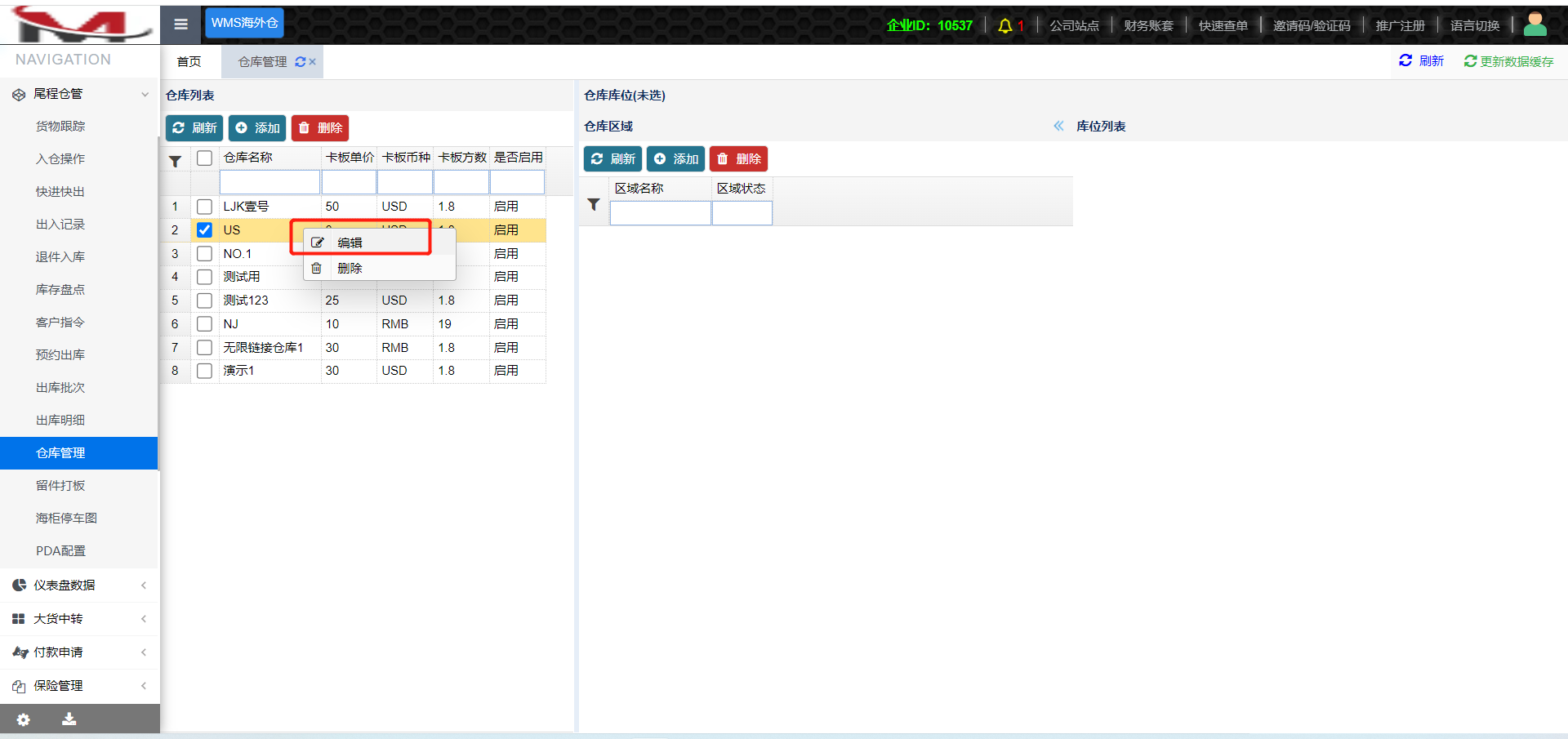Click the filter funnel in warehouse list
The height and width of the screenshot is (739, 1568).
point(176,162)
